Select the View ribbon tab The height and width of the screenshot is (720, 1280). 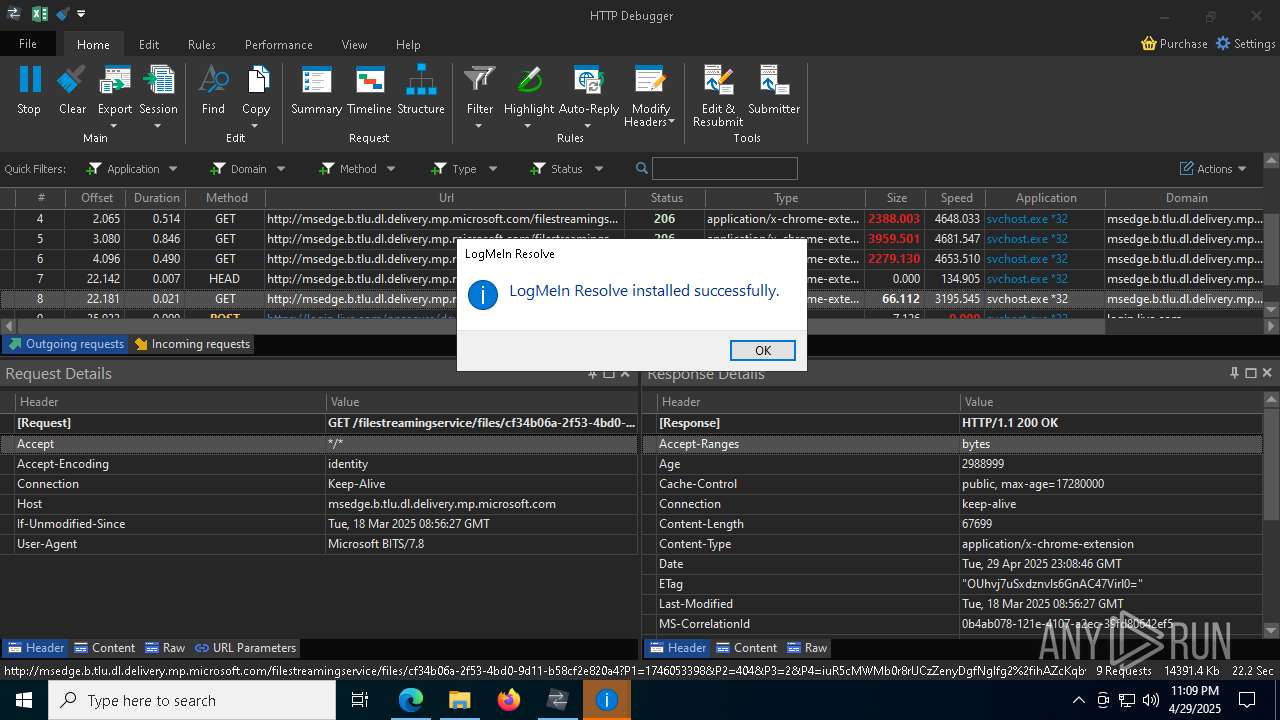click(x=354, y=44)
